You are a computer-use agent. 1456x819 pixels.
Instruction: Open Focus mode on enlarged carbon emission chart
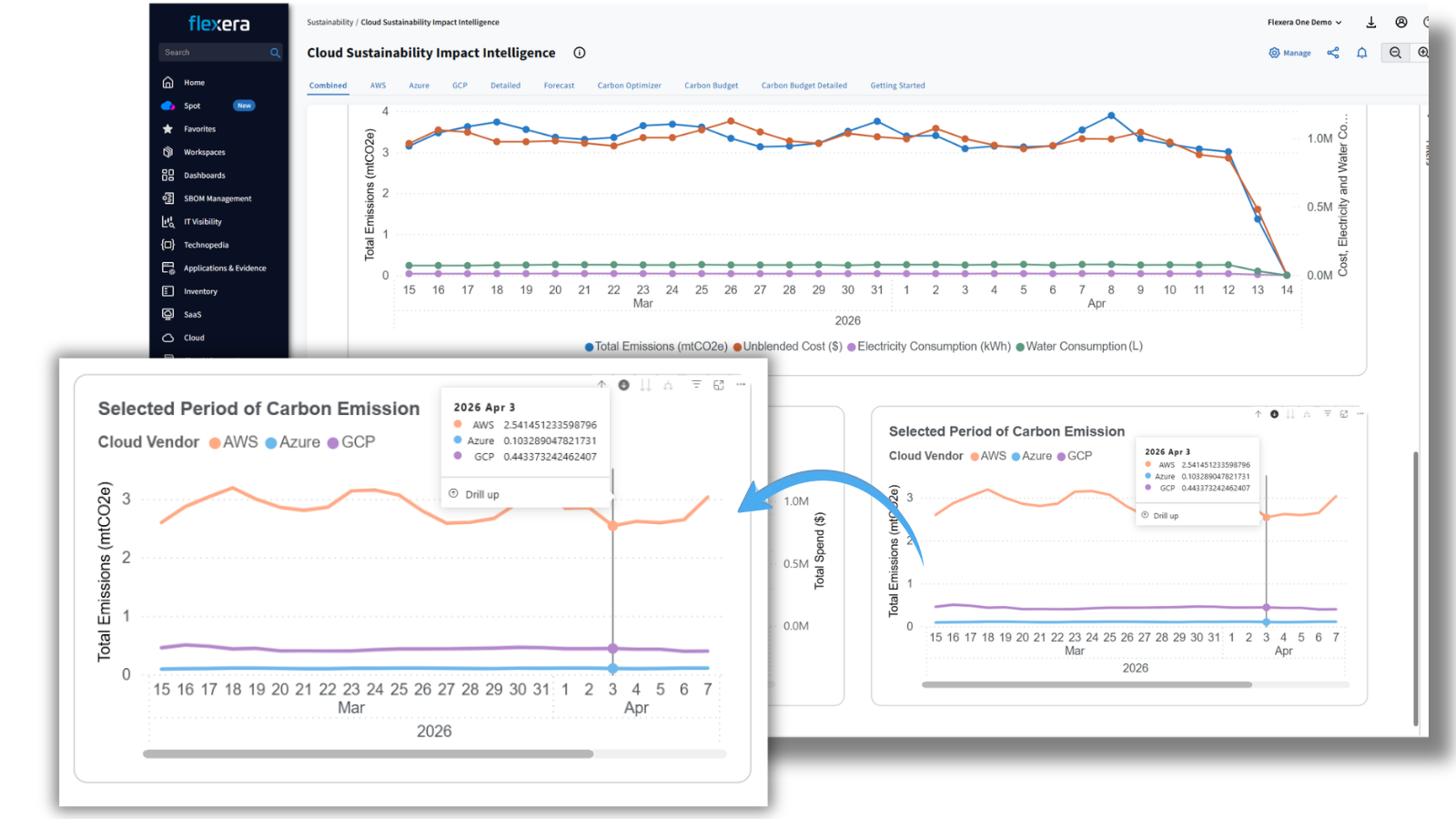pos(719,385)
